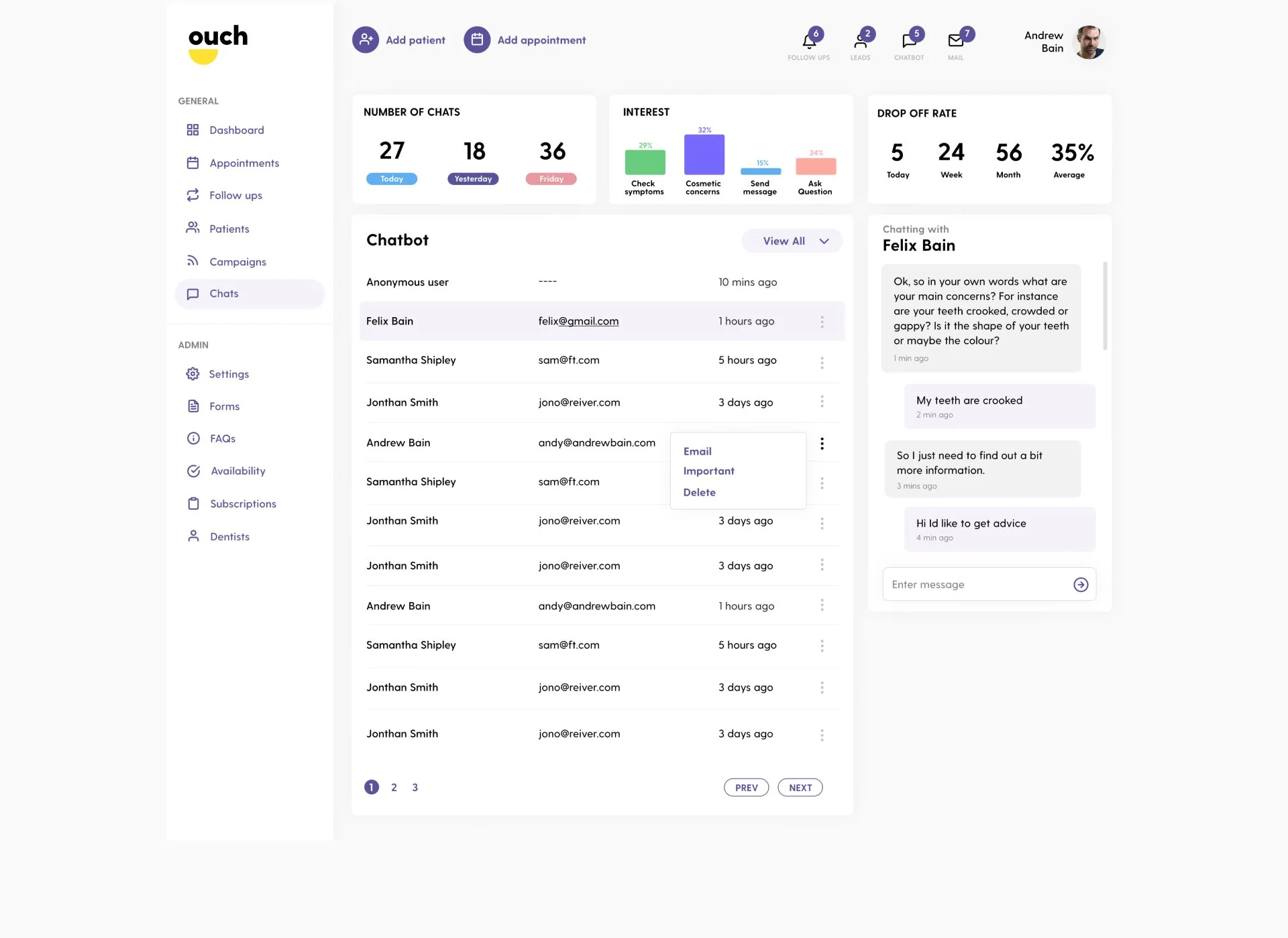Open felix@gmail.com email link

578,321
